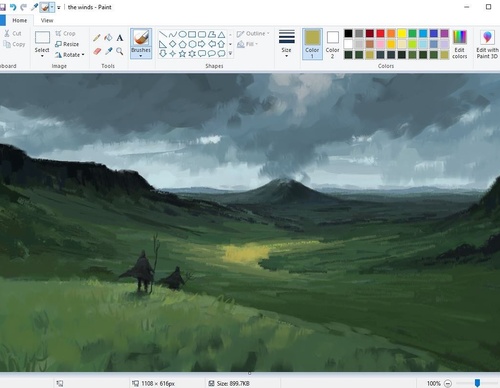The height and width of the screenshot is (388, 500).
Task: Choose the Up arrow shape
Action: pos(221,44)
